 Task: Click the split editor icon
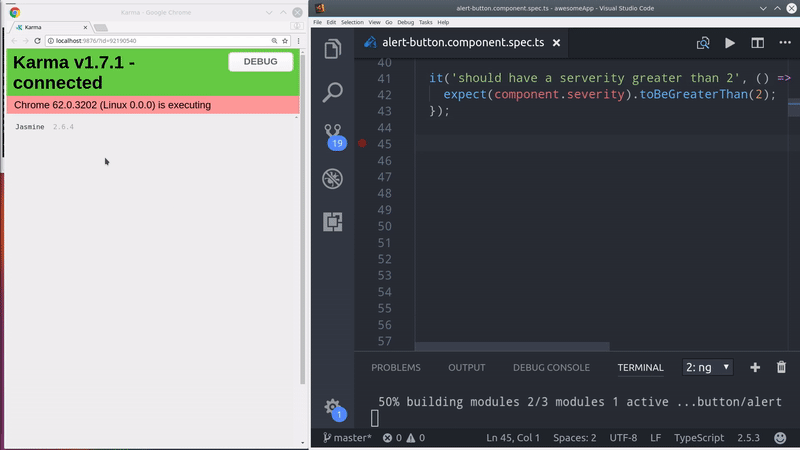(757, 43)
